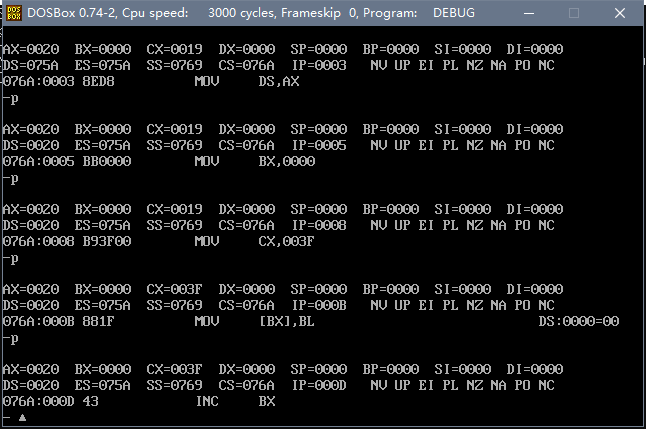Click the DOSBox title bar text
The height and width of the screenshot is (429, 646).
tap(251, 13)
